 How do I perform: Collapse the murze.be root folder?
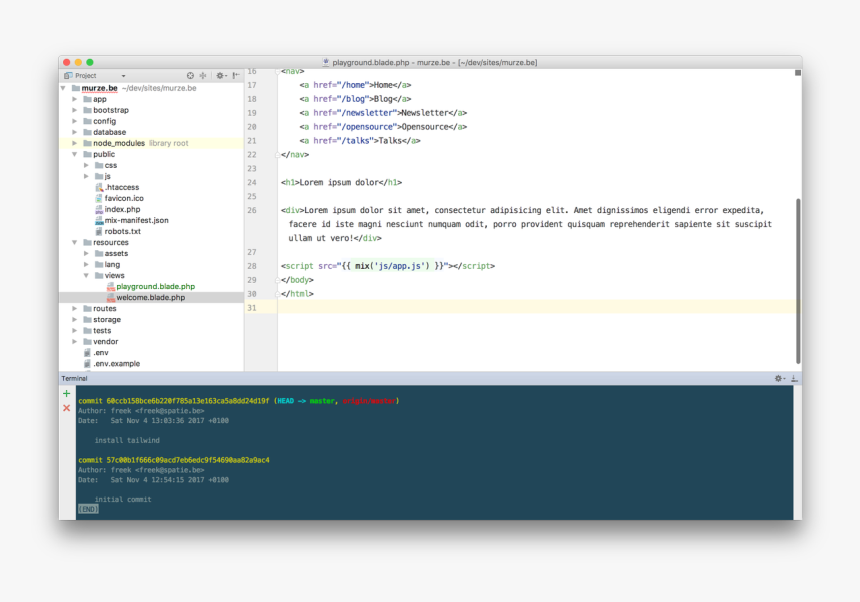pyautogui.click(x=64, y=88)
